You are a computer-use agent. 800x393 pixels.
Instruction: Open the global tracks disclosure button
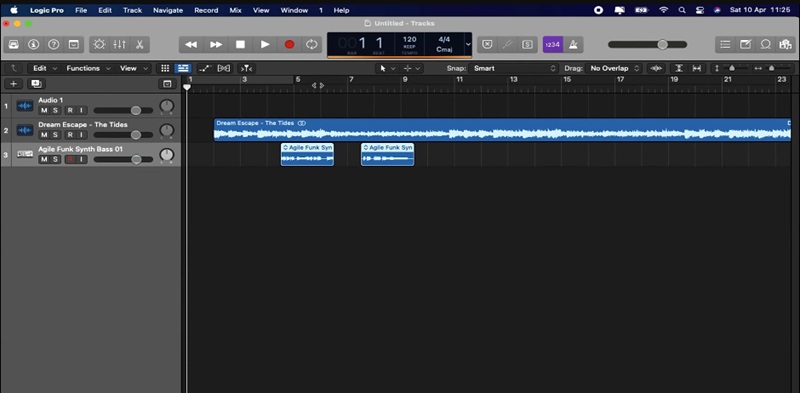point(167,84)
